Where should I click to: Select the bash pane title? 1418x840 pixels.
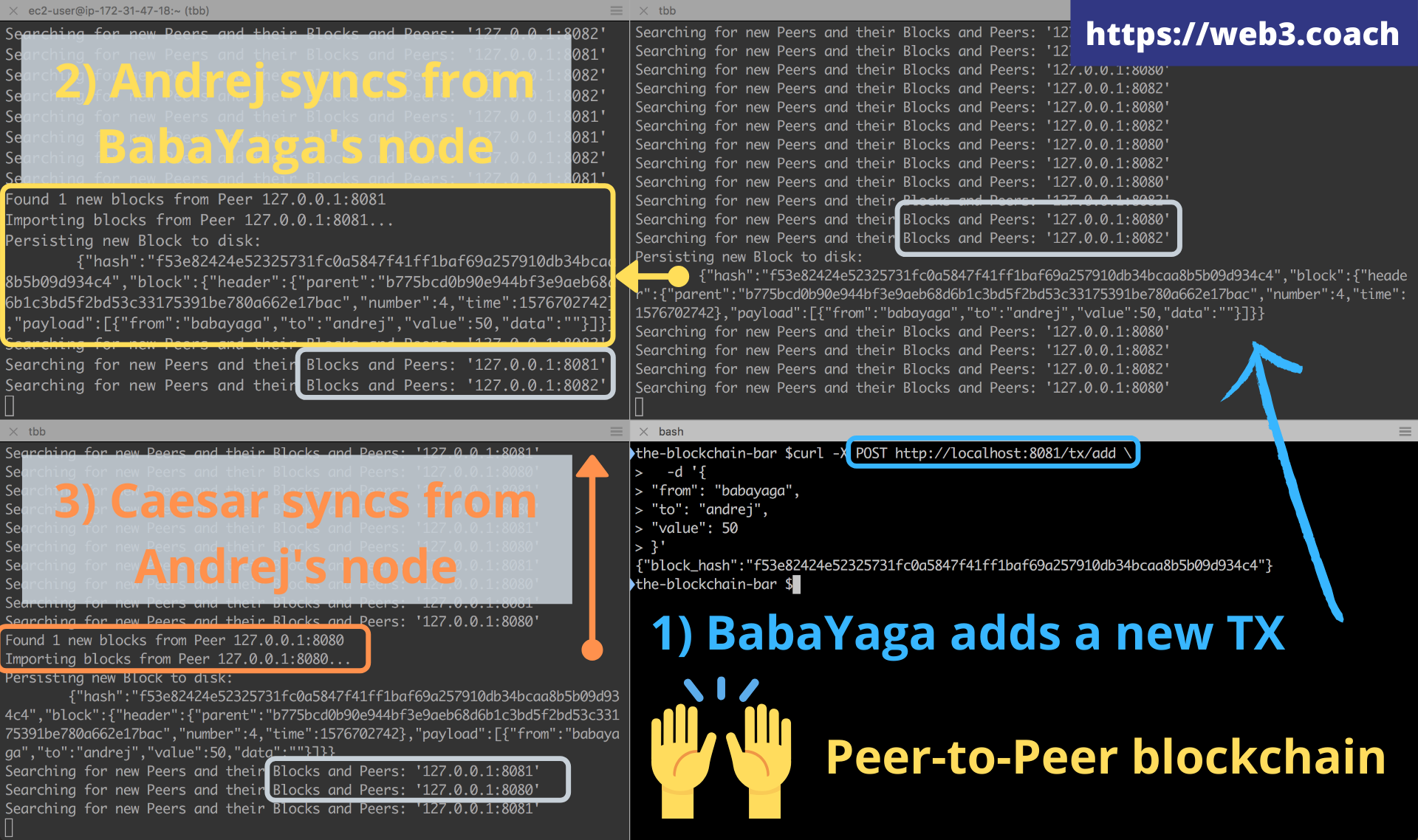[x=671, y=431]
